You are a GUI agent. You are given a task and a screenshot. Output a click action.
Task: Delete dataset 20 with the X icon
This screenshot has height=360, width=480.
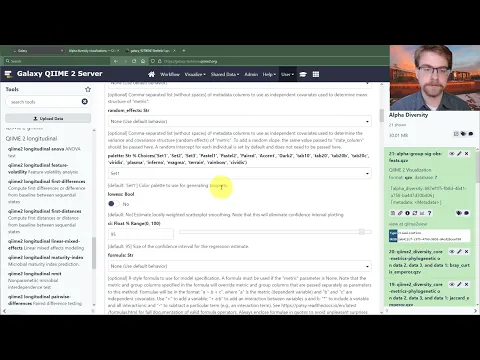pos(467,252)
